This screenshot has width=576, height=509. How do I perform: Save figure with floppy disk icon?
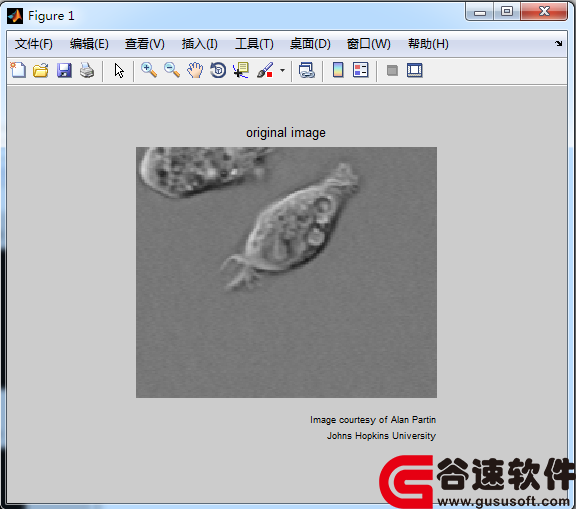tap(64, 70)
